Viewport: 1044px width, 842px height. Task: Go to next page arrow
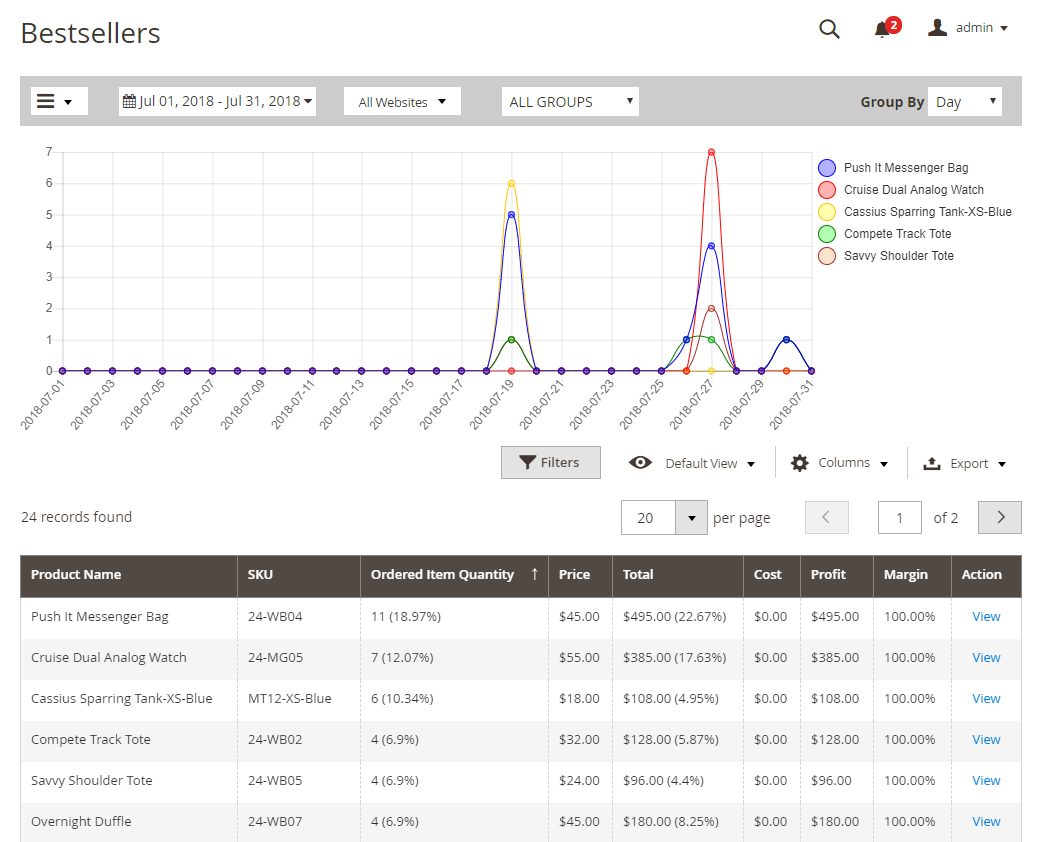(999, 517)
